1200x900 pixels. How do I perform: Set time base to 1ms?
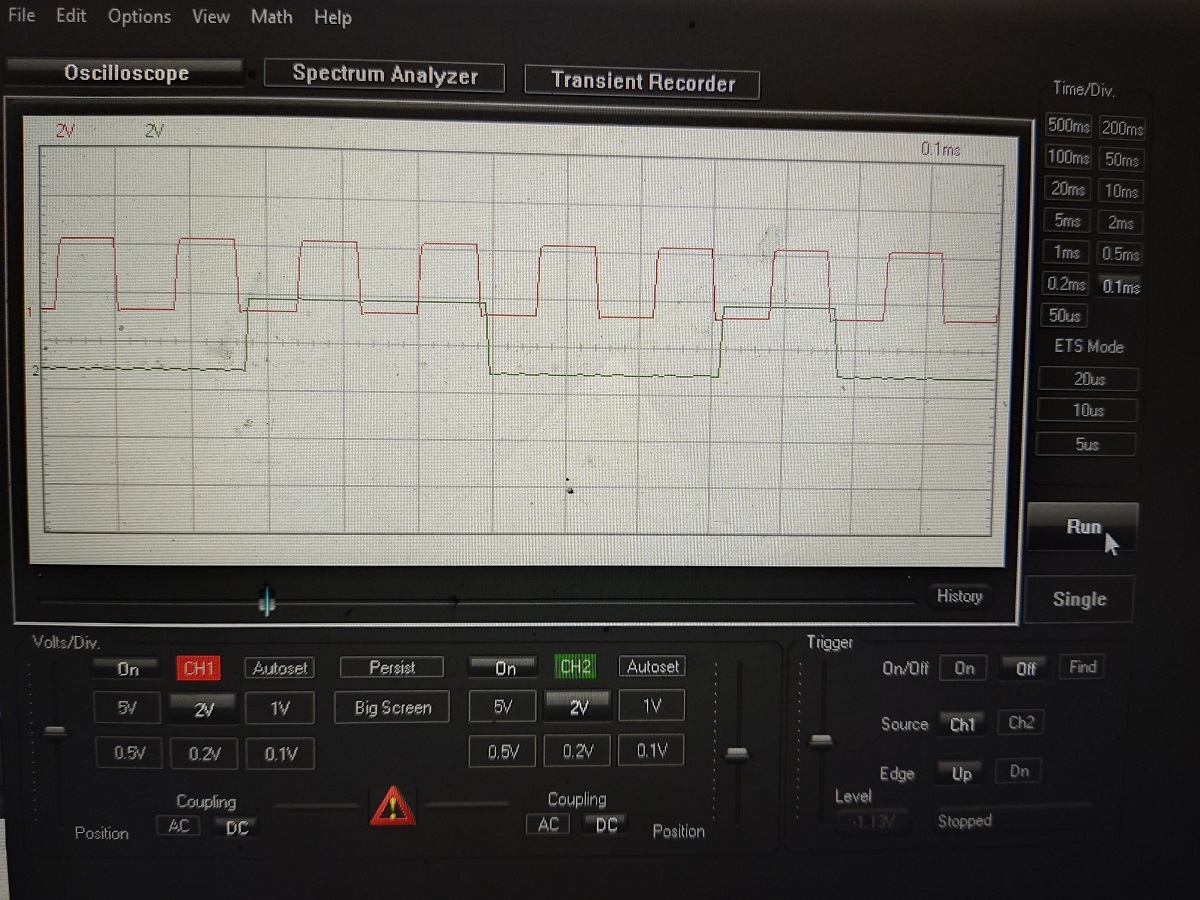point(1067,252)
